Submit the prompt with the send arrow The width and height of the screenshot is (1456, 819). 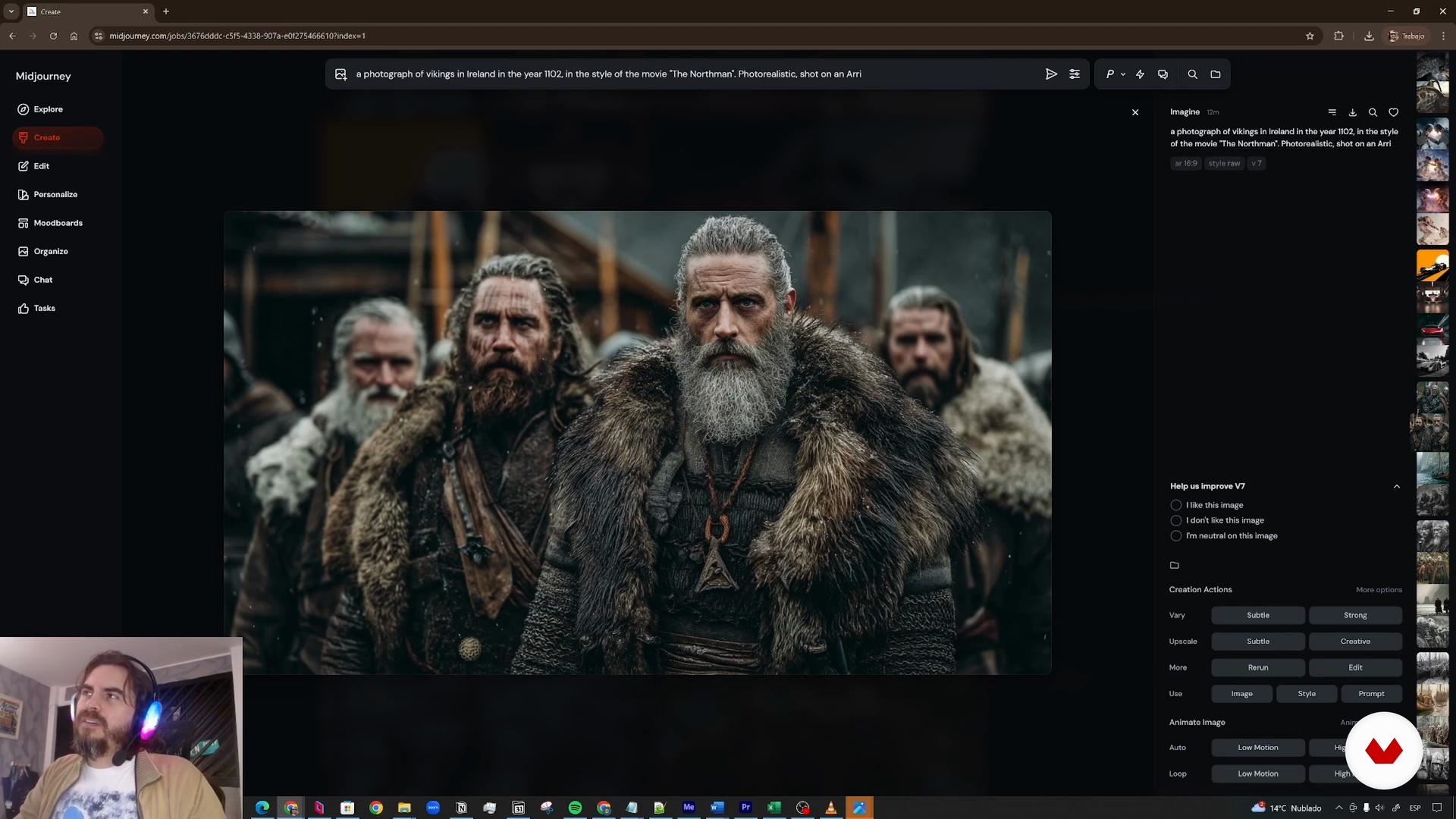[1051, 74]
